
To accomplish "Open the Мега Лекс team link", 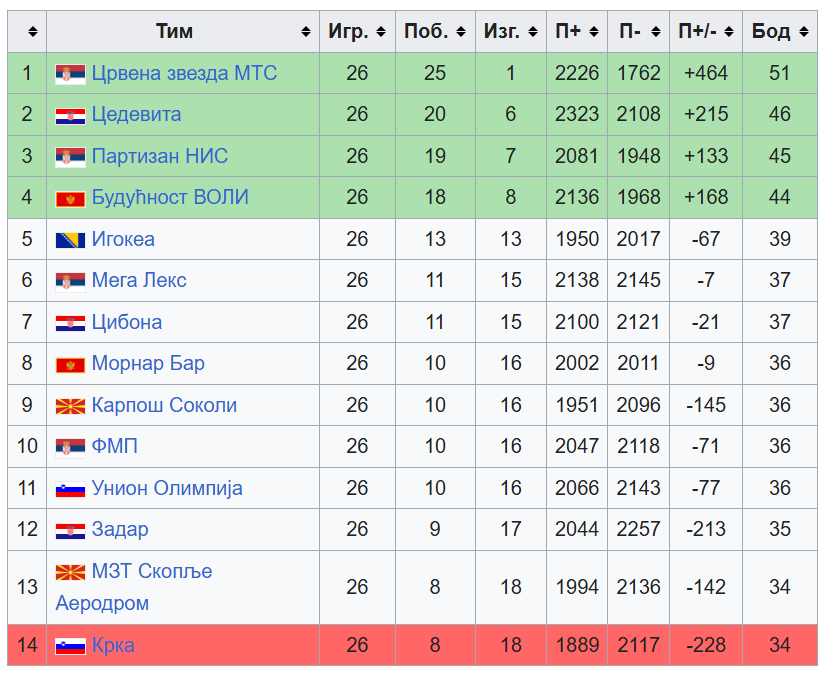I will click(x=139, y=281).
